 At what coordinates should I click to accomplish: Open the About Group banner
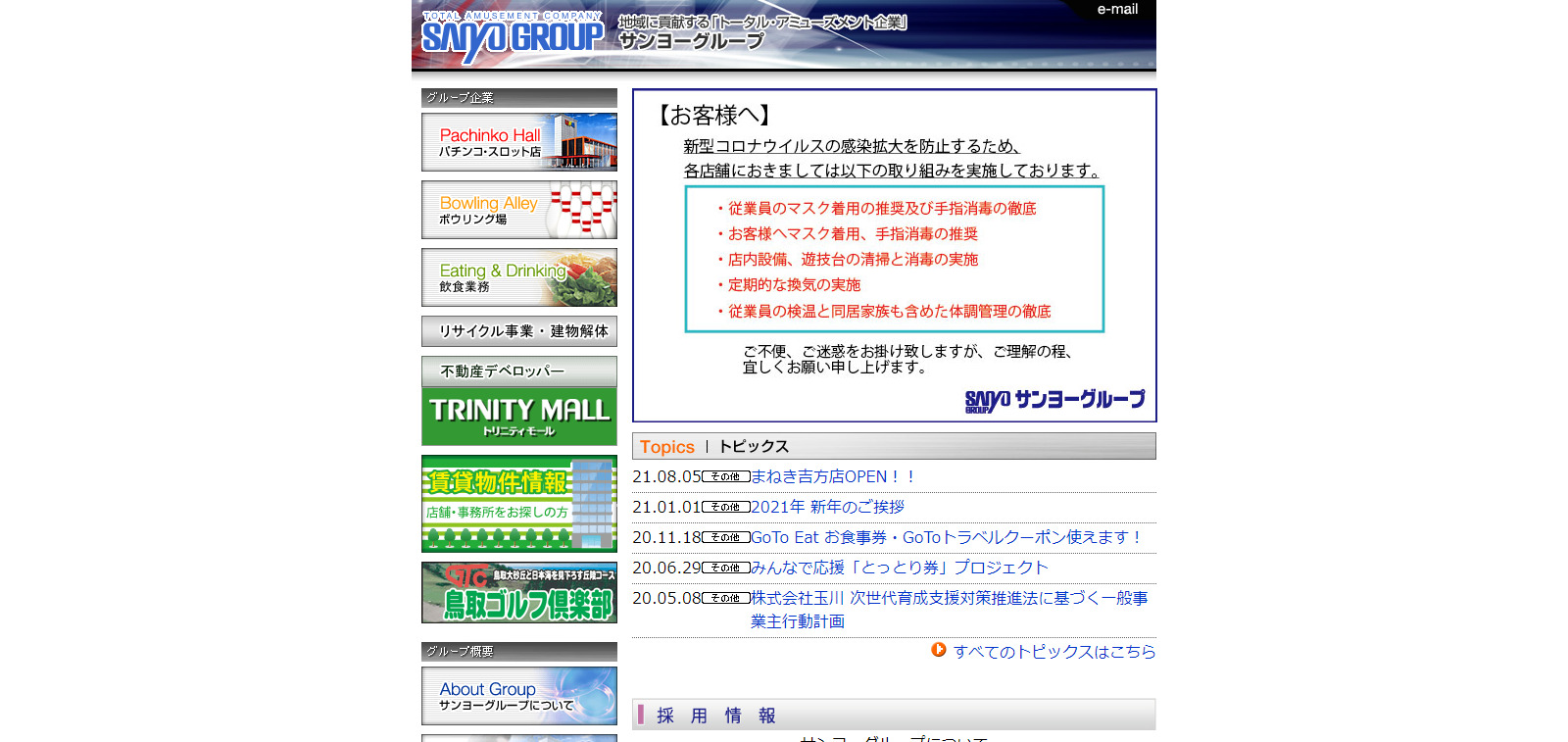519,696
